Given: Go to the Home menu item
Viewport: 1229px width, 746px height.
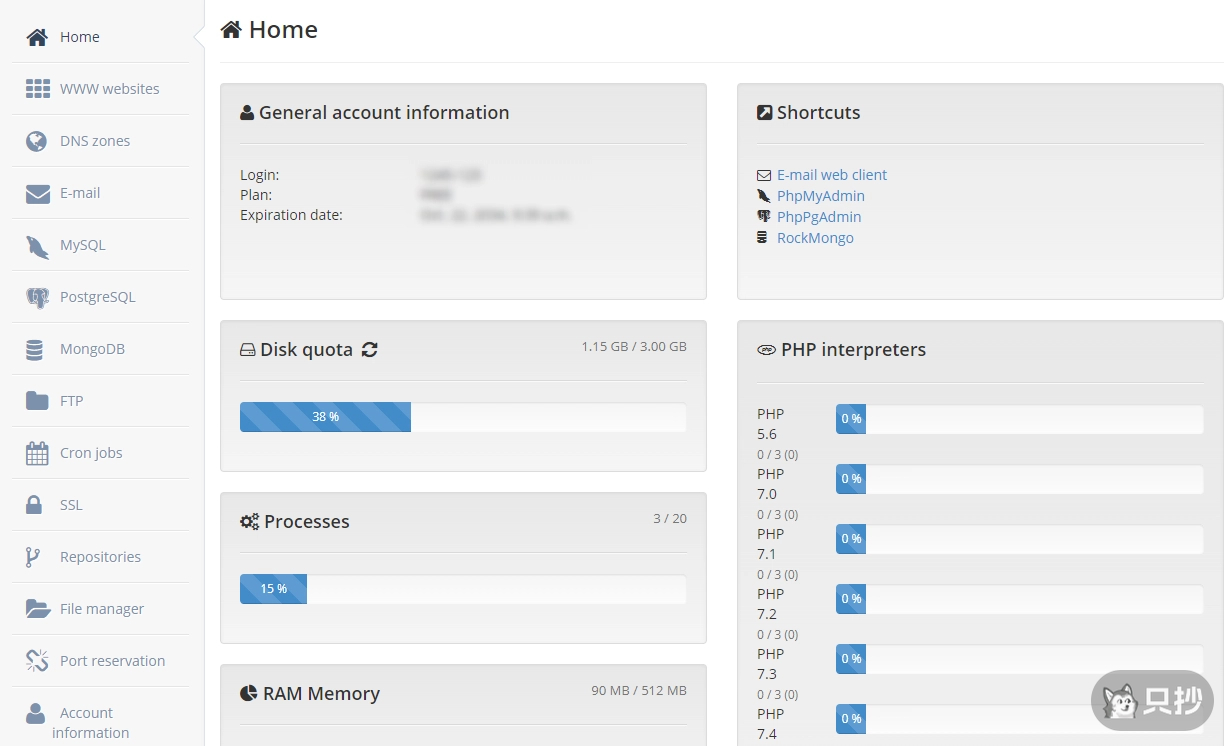Looking at the screenshot, I should [79, 37].
